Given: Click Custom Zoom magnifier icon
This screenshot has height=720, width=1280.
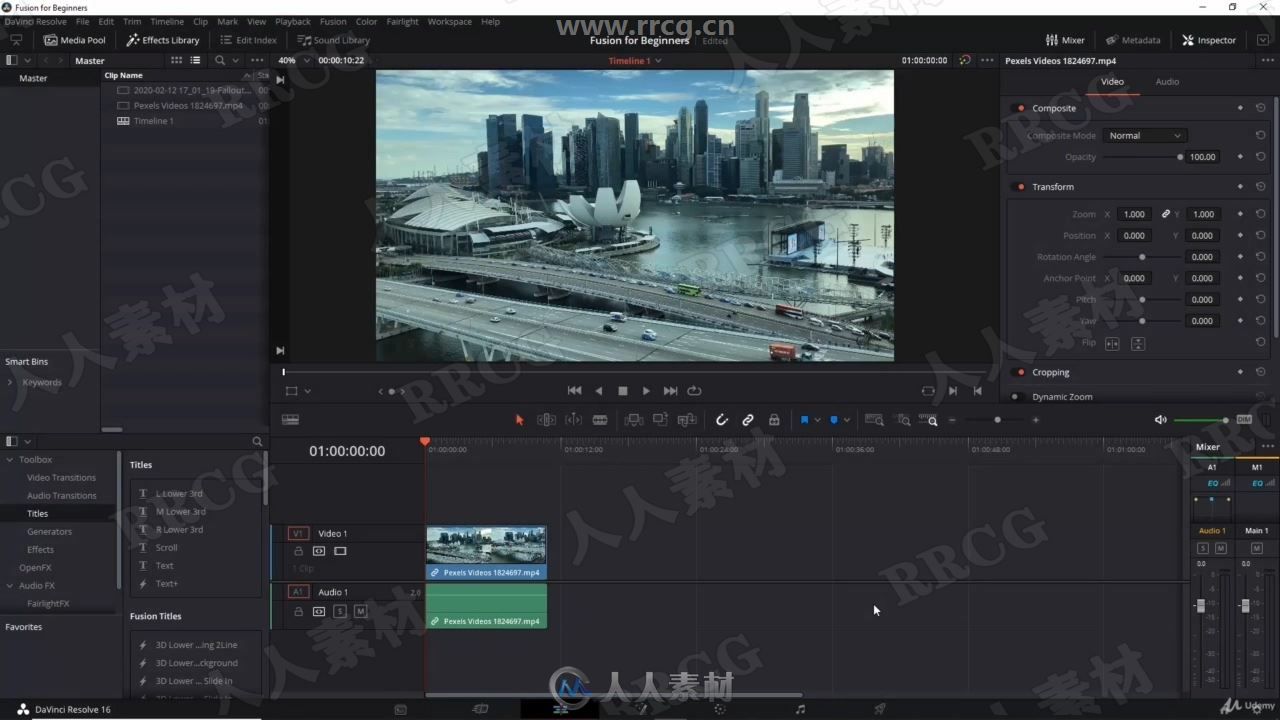Looking at the screenshot, I should (929, 420).
